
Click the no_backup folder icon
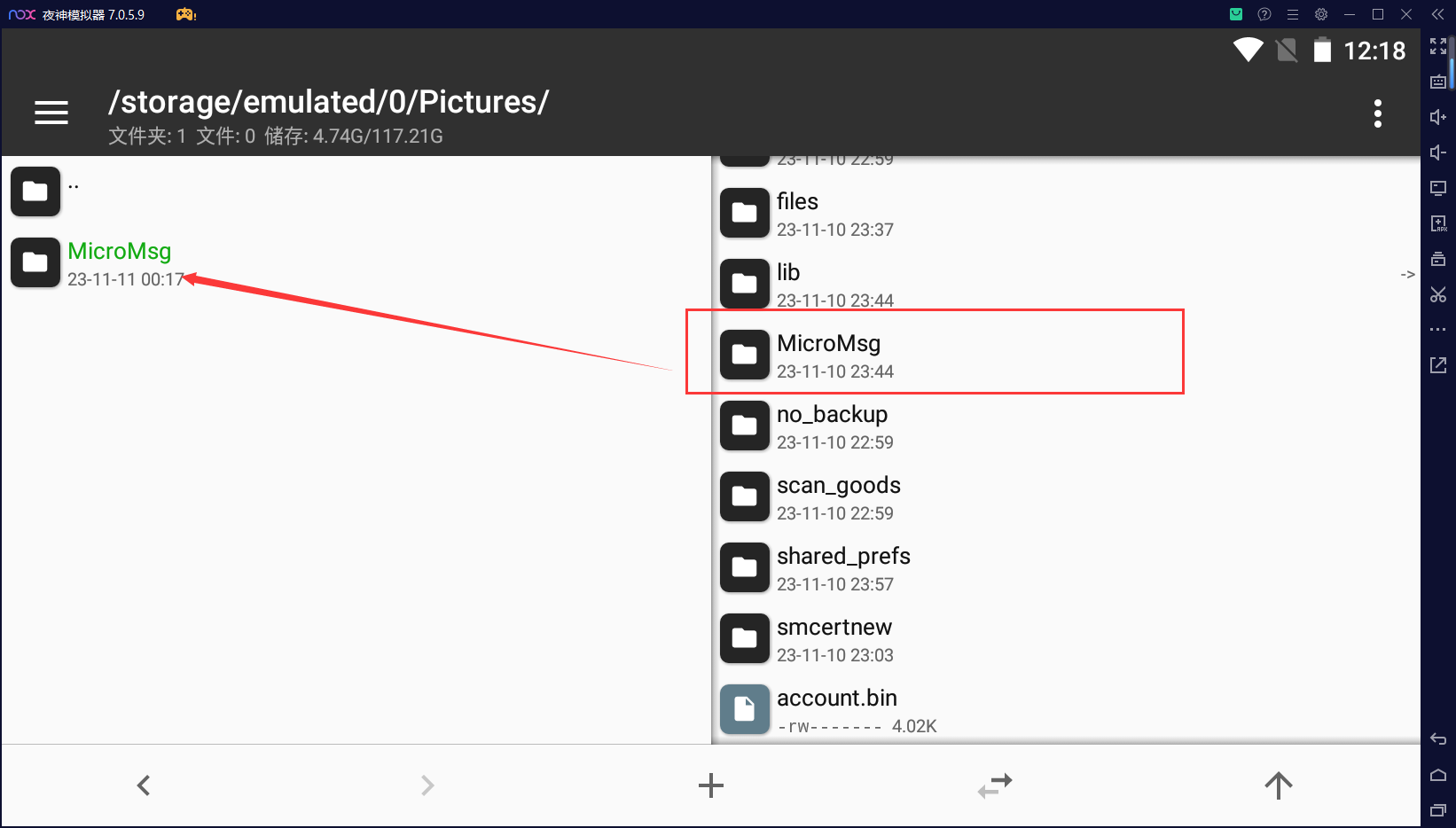pyautogui.click(x=745, y=426)
